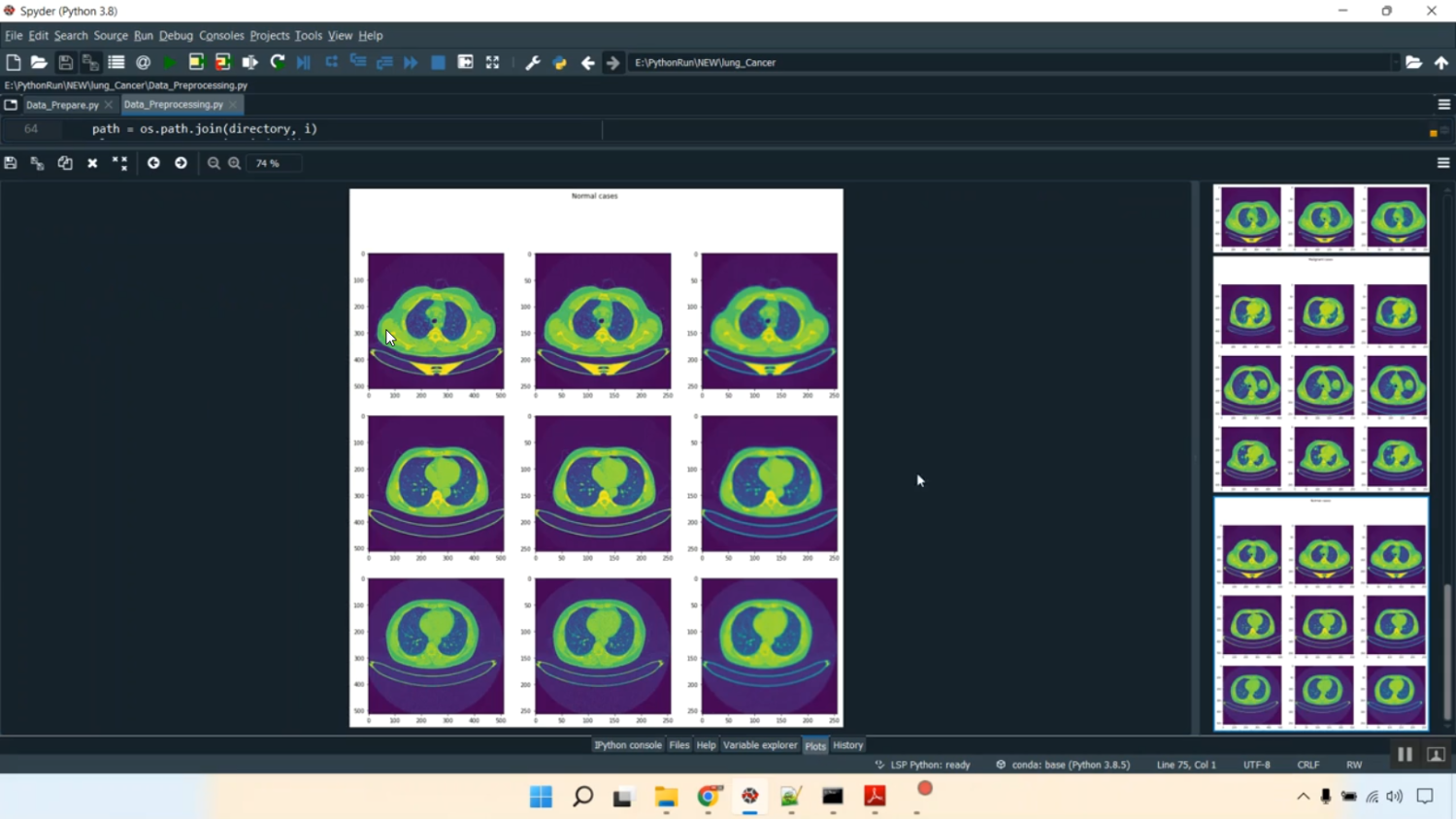This screenshot has height=819, width=1456.
Task: Click the Stop debugging square button
Action: tap(438, 62)
